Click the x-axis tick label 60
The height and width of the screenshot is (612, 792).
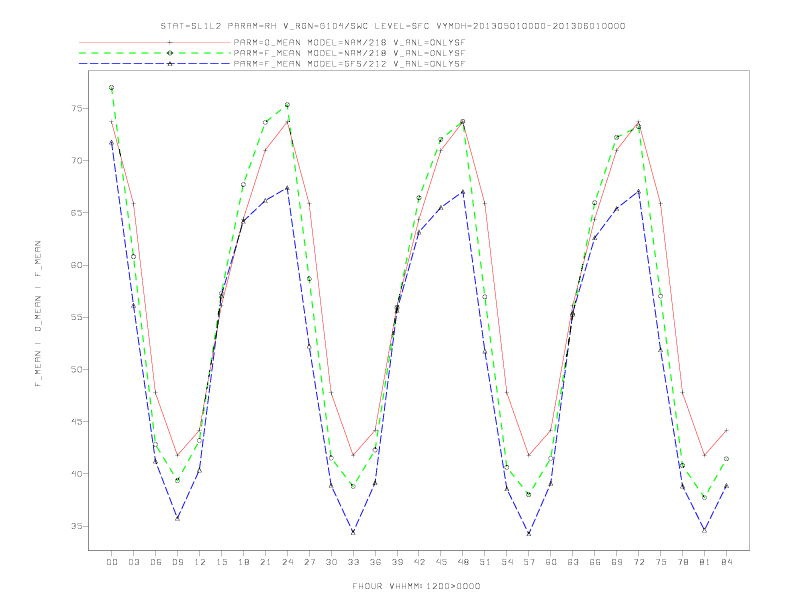[x=551, y=562]
